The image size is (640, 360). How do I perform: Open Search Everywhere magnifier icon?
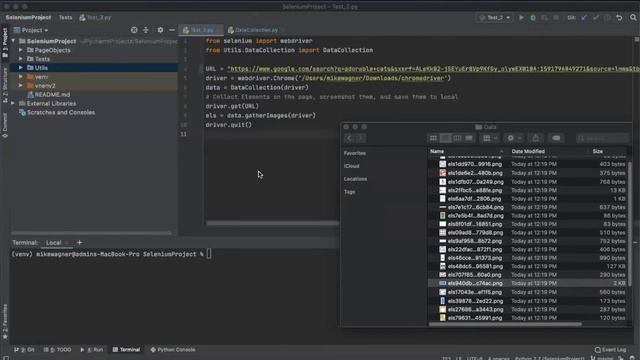[633, 18]
